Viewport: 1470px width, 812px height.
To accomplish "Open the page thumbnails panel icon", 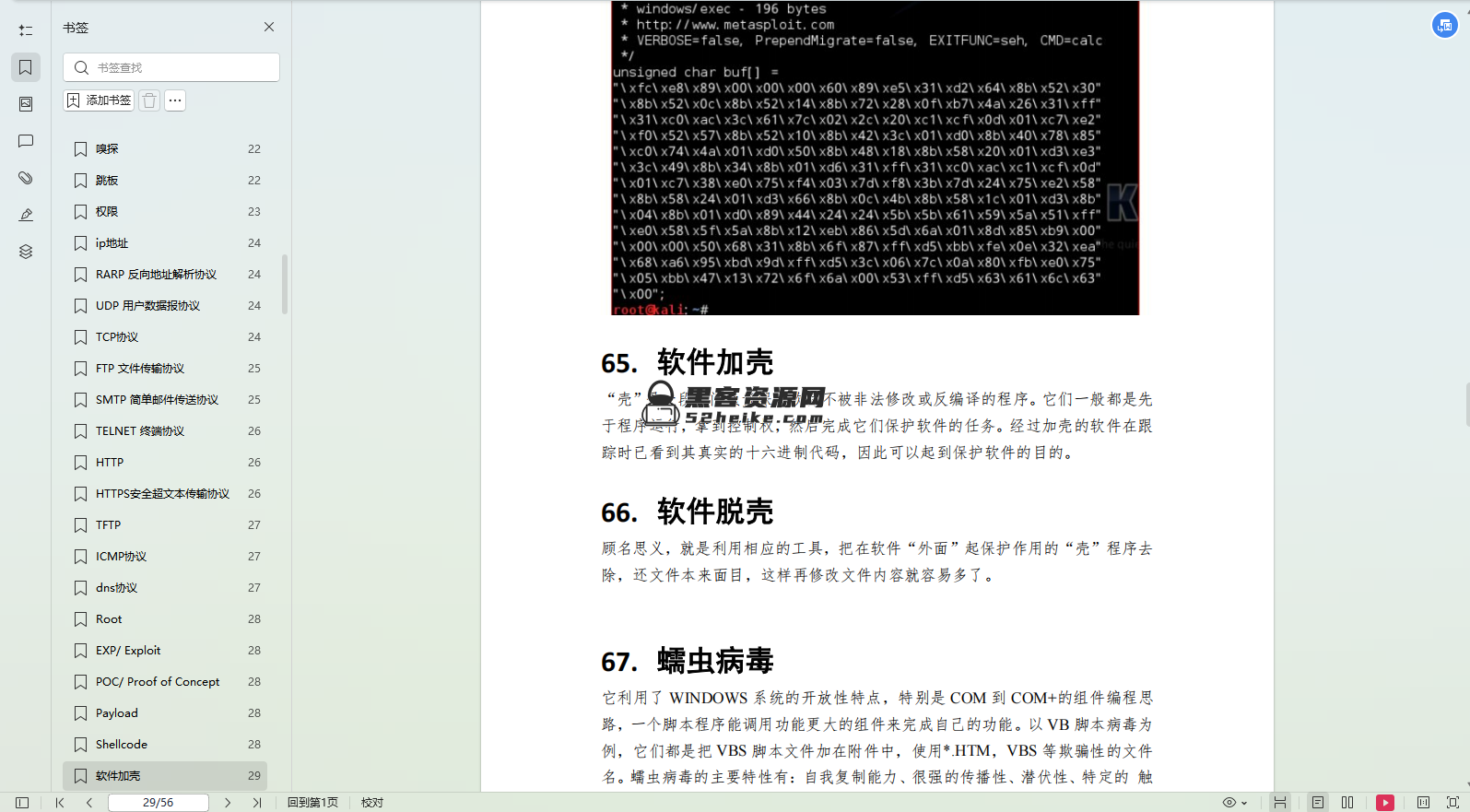I will [26, 104].
